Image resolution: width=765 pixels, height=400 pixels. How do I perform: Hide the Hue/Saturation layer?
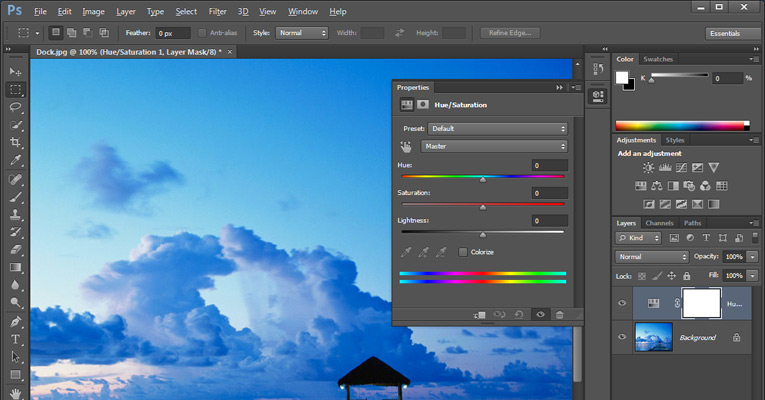622,303
